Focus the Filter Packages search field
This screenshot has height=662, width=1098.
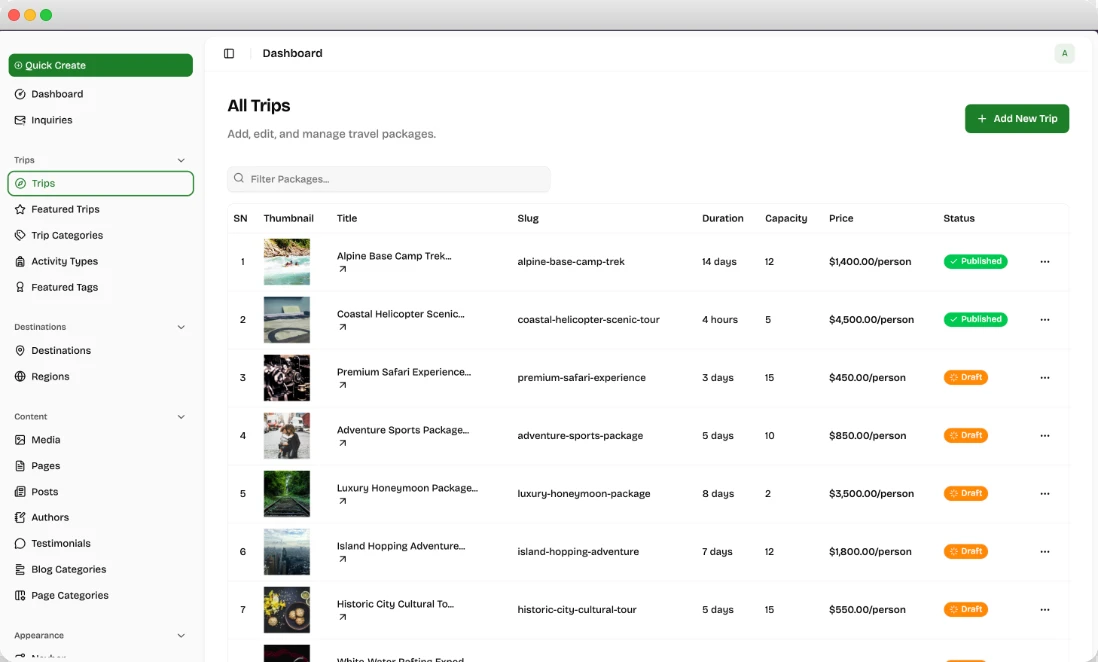(389, 179)
